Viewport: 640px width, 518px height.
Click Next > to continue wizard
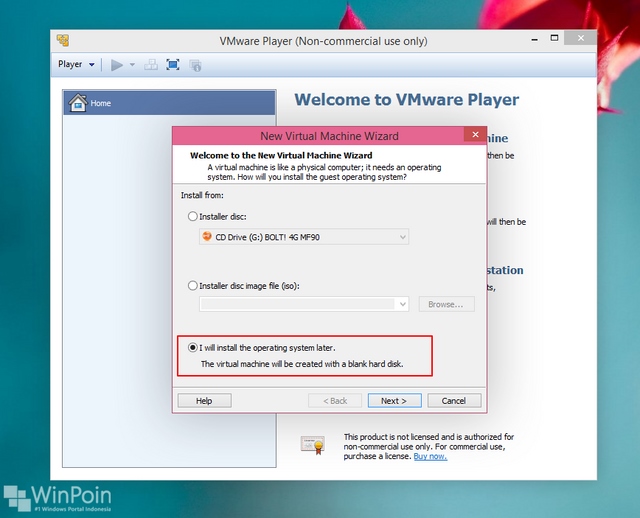coord(394,401)
